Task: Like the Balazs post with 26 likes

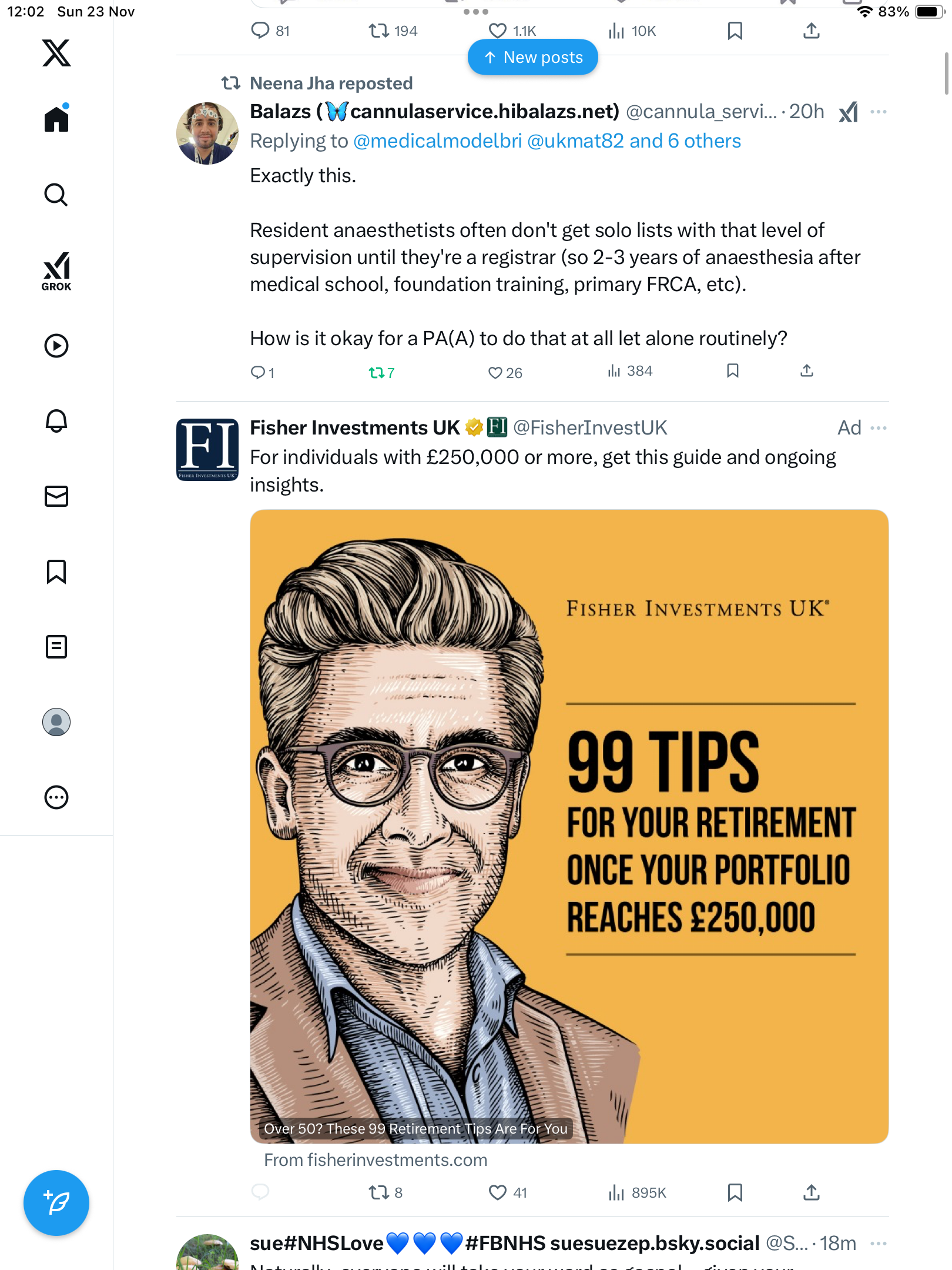Action: click(505, 373)
